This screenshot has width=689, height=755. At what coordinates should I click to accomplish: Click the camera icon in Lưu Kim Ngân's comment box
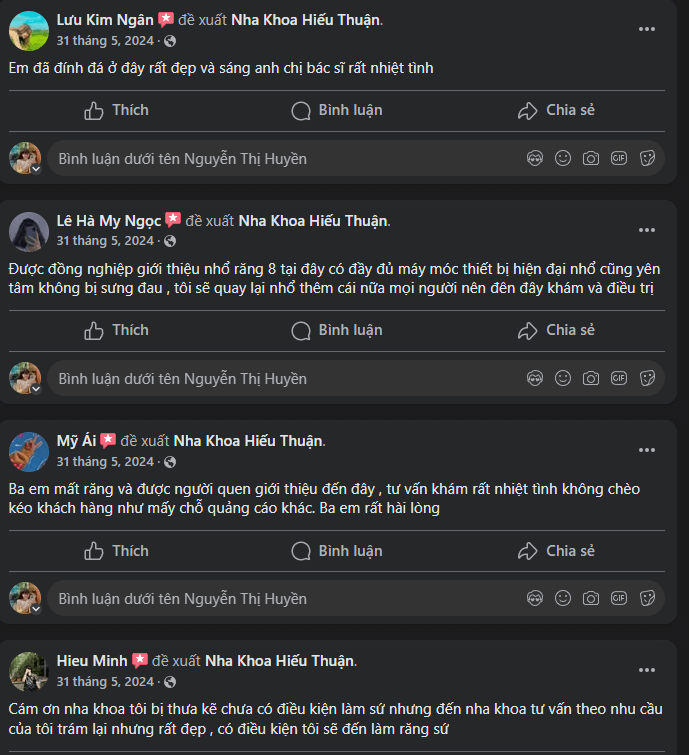click(591, 158)
